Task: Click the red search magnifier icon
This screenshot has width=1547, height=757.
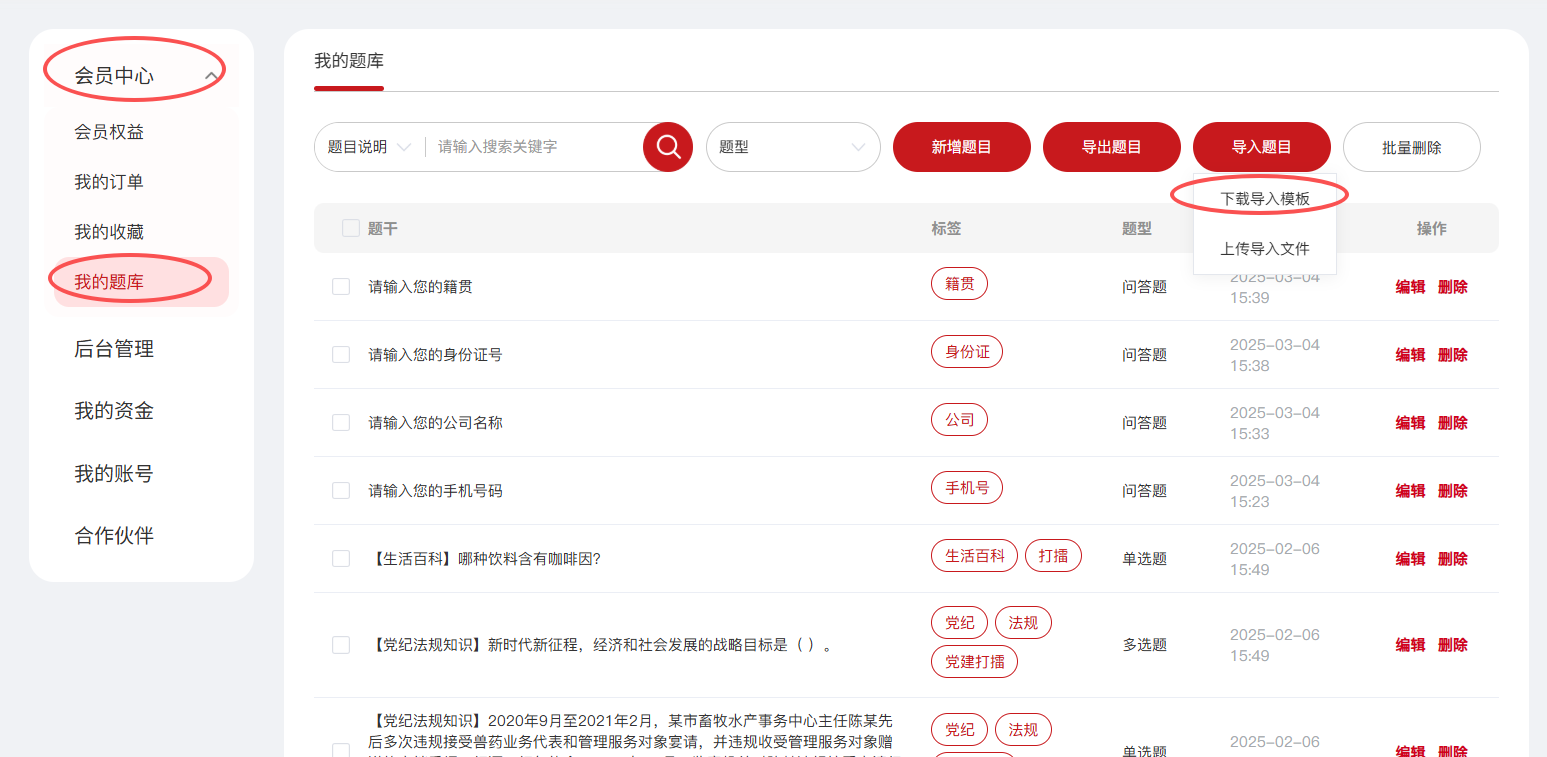Action: (668, 147)
